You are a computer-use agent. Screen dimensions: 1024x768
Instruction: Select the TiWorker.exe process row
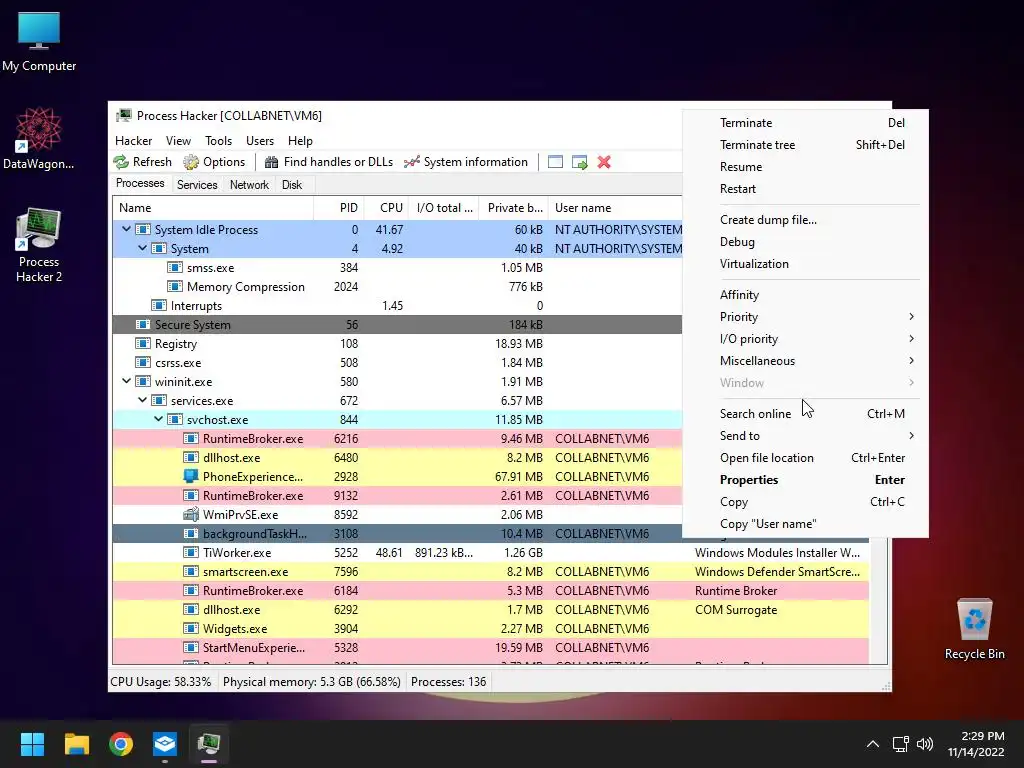click(490, 552)
